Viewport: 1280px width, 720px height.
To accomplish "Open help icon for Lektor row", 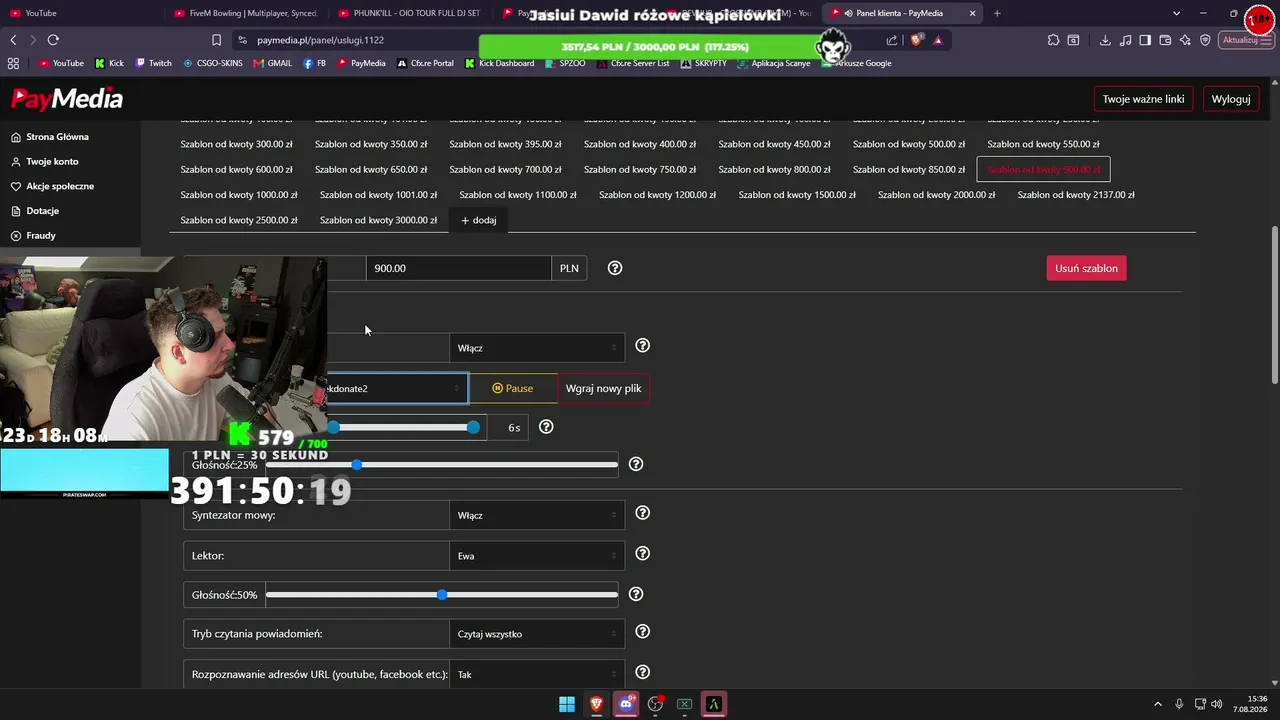I will pyautogui.click(x=643, y=554).
